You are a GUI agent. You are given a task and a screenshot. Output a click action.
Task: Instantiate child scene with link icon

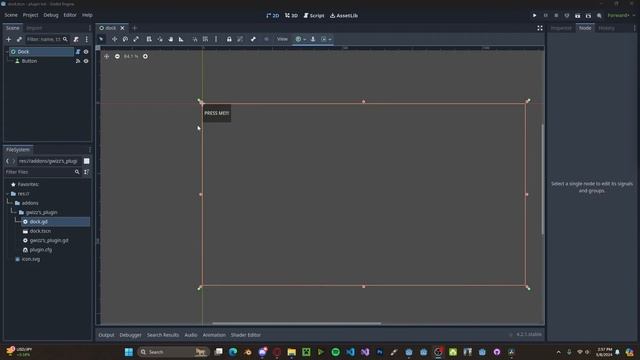(19, 39)
